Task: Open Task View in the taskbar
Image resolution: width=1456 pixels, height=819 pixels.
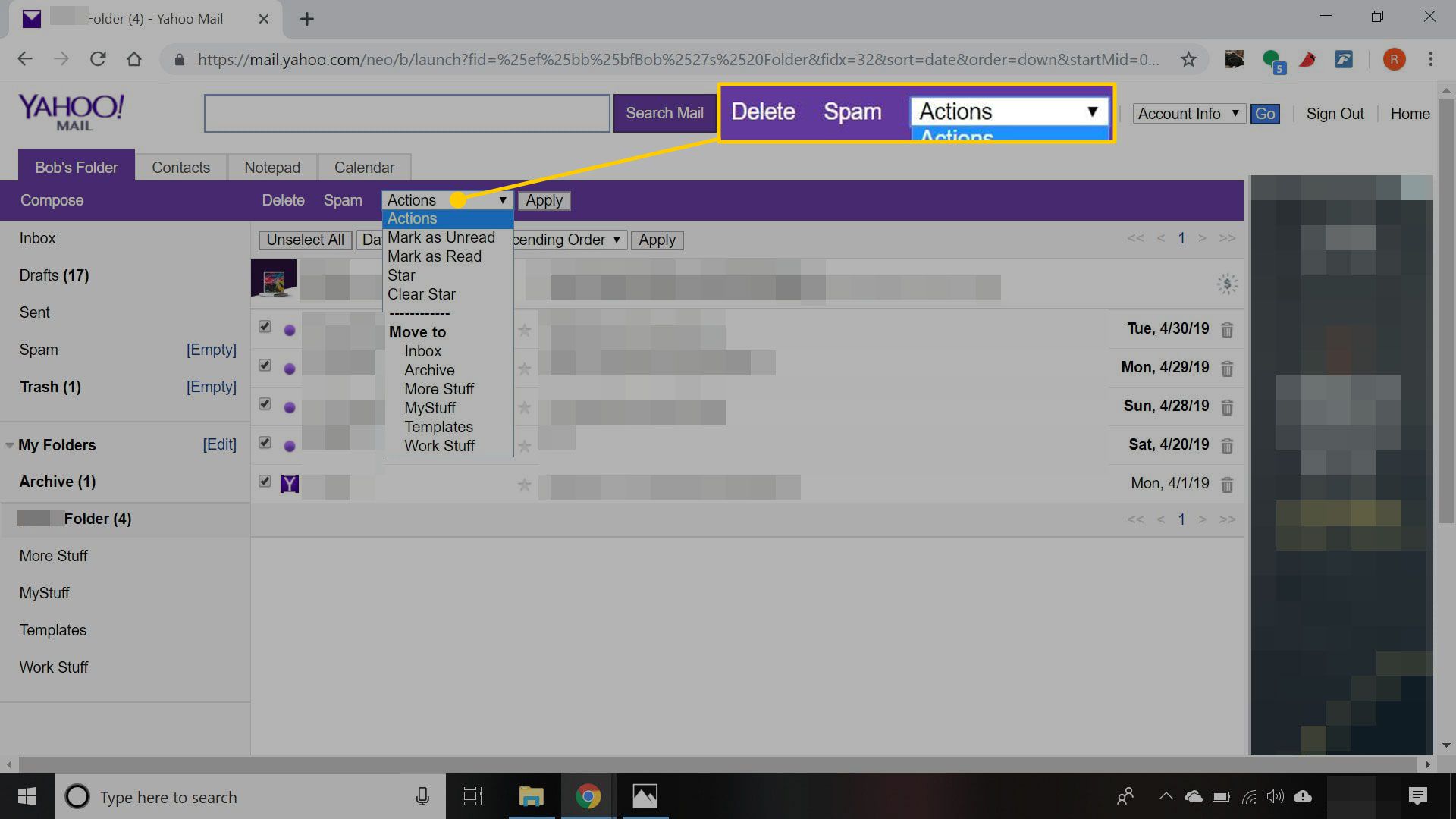Action: (473, 796)
